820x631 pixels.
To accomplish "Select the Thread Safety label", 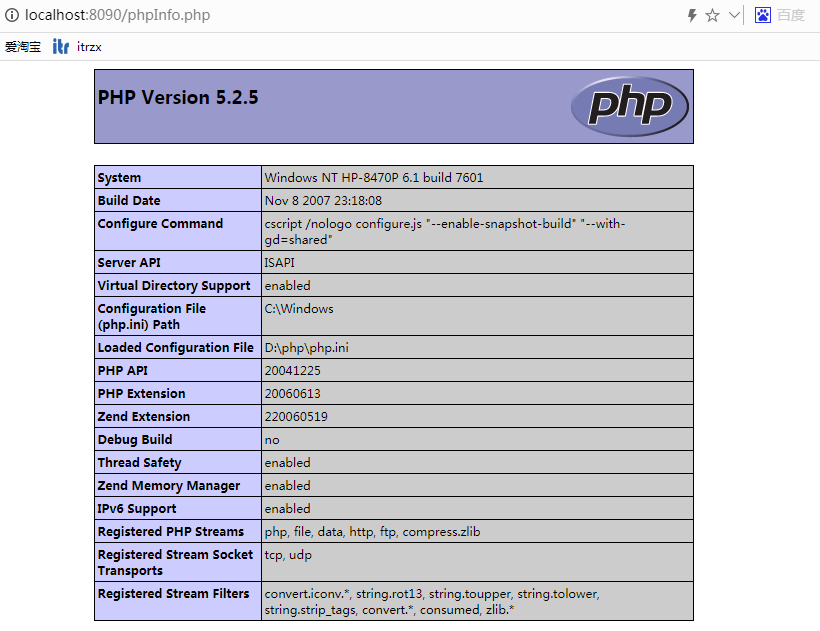I will [139, 463].
